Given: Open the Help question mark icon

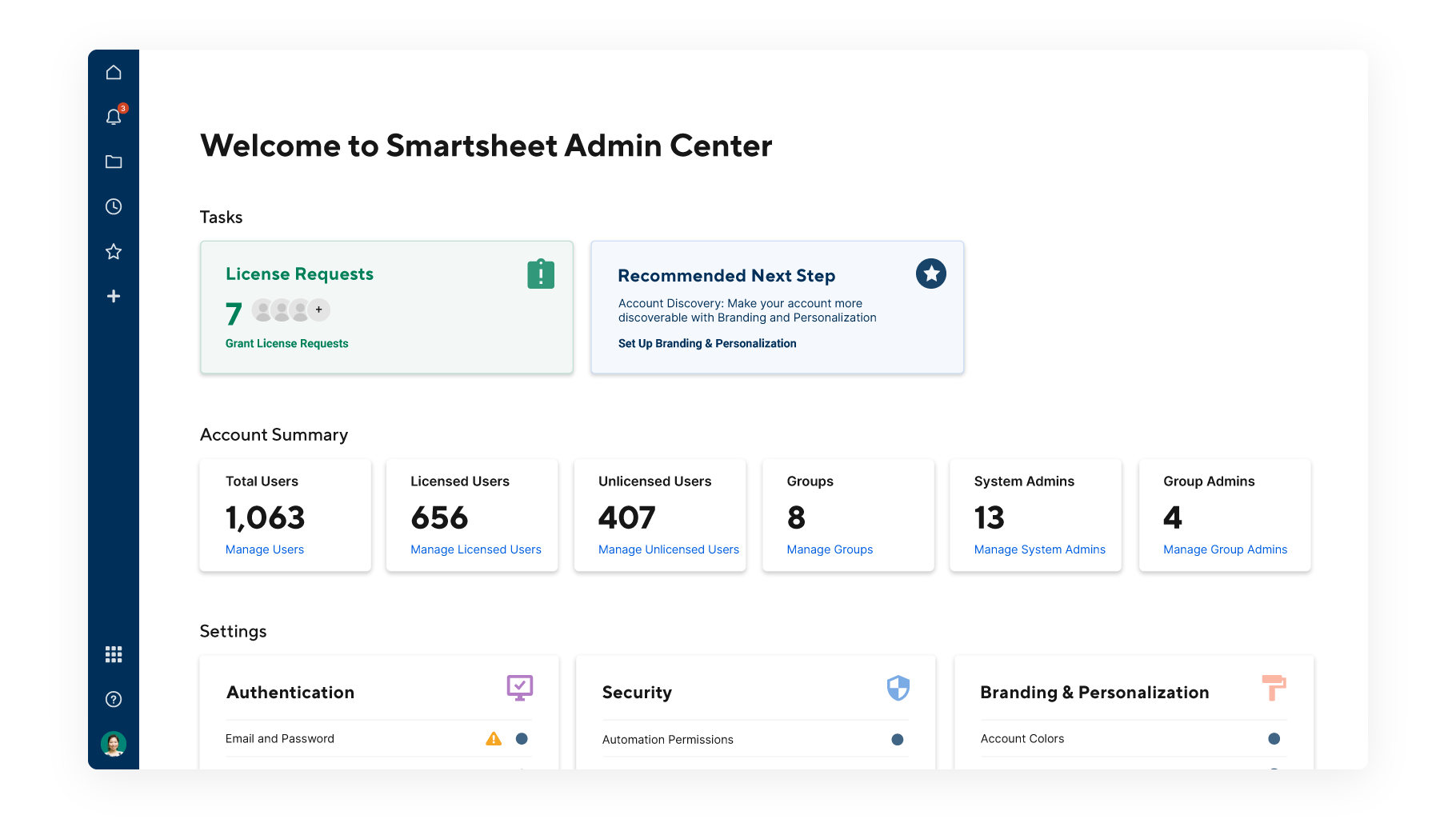Looking at the screenshot, I should coord(114,699).
